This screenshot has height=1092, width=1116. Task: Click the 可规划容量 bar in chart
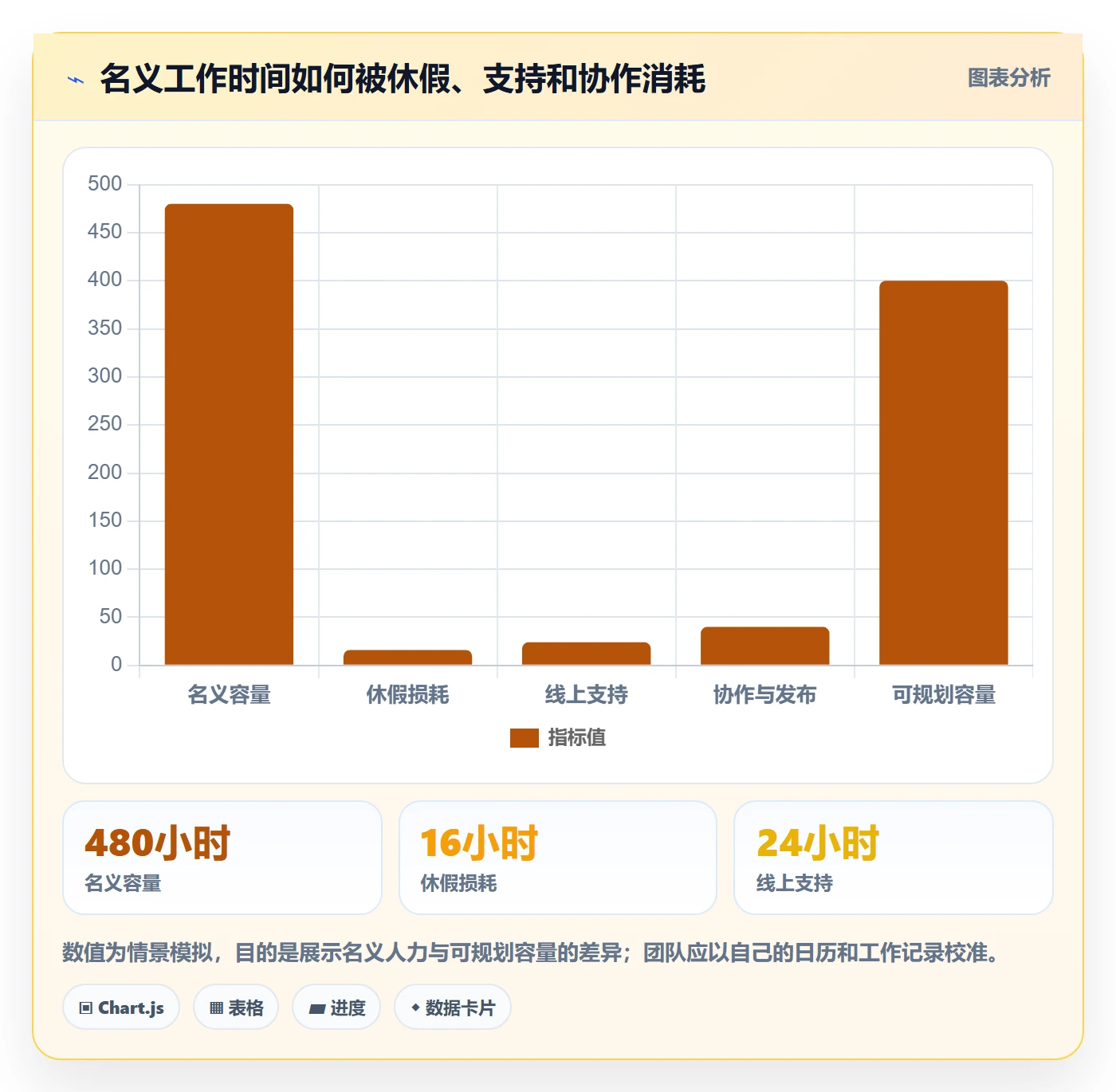pos(943,473)
